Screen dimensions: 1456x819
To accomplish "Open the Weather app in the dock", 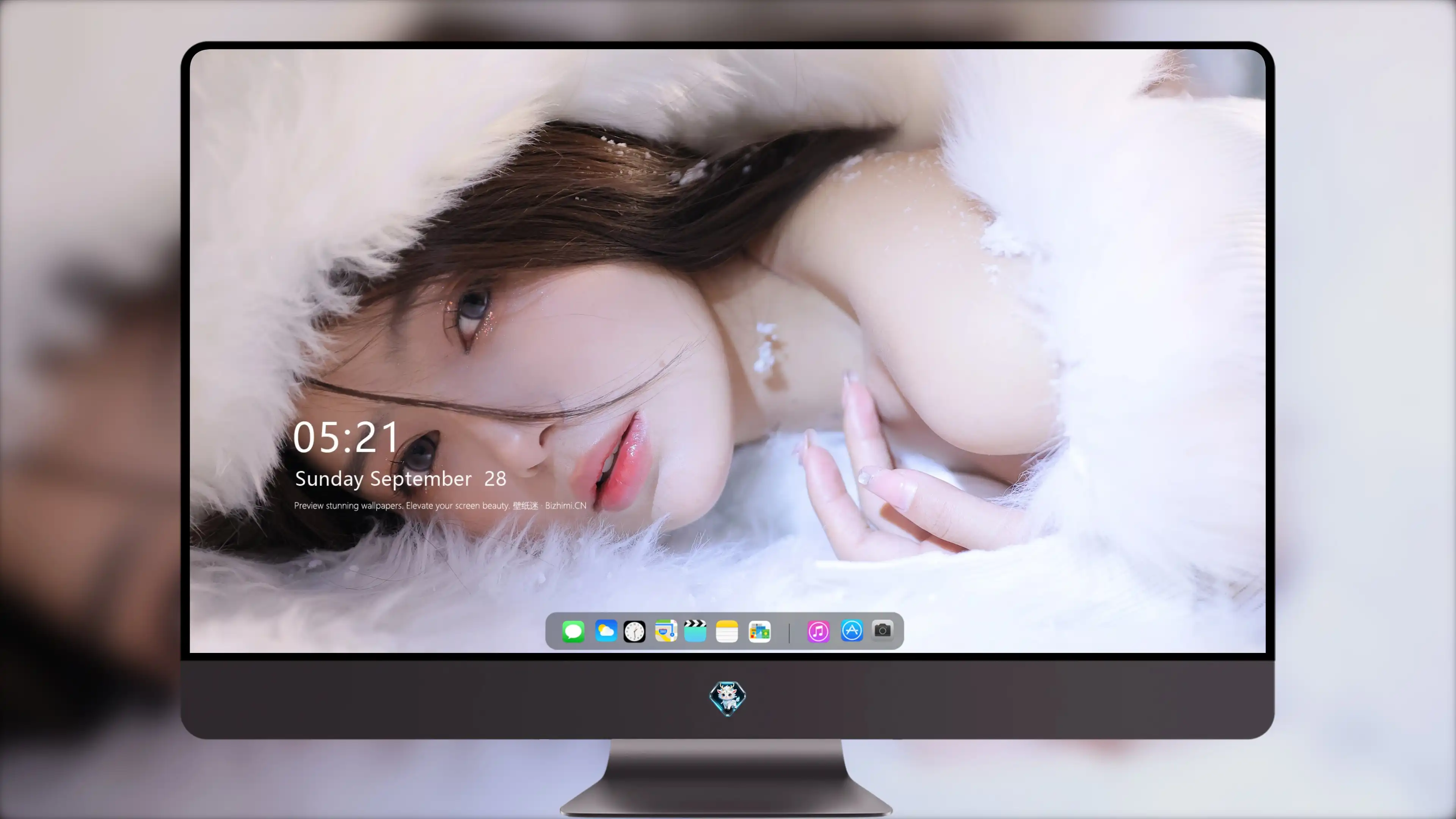I will 606,631.
